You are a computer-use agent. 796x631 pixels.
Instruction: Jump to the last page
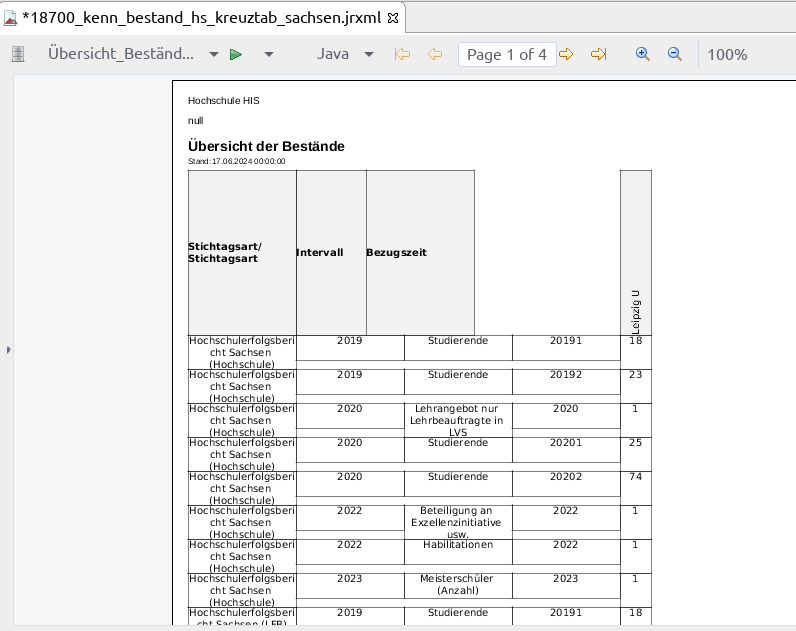(599, 54)
